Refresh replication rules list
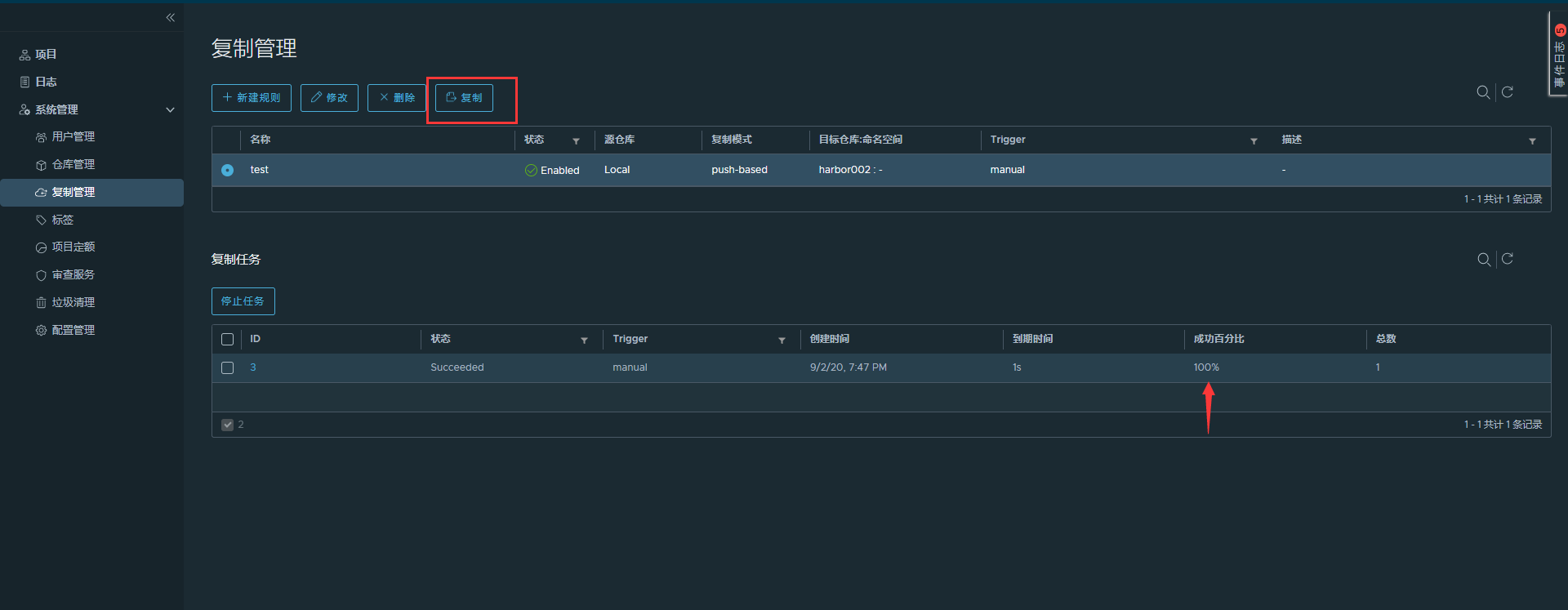The height and width of the screenshot is (610, 1568). [1508, 92]
